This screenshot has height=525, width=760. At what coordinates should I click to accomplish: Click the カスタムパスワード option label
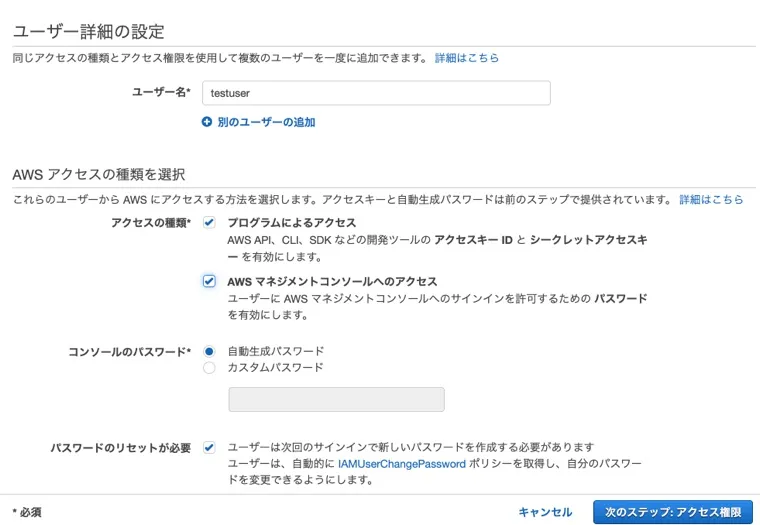pos(275,367)
